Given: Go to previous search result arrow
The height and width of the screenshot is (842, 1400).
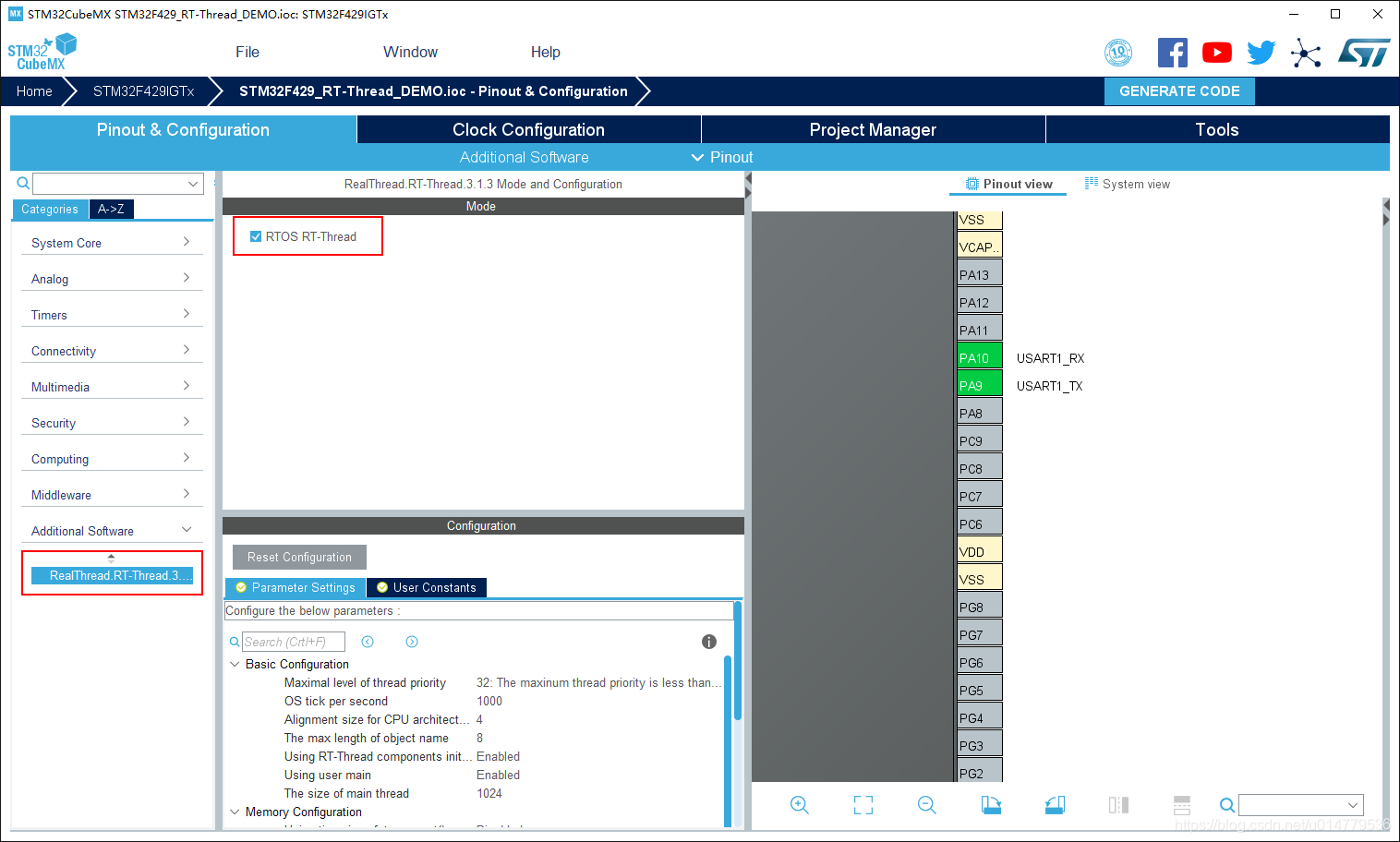Looking at the screenshot, I should click(368, 642).
